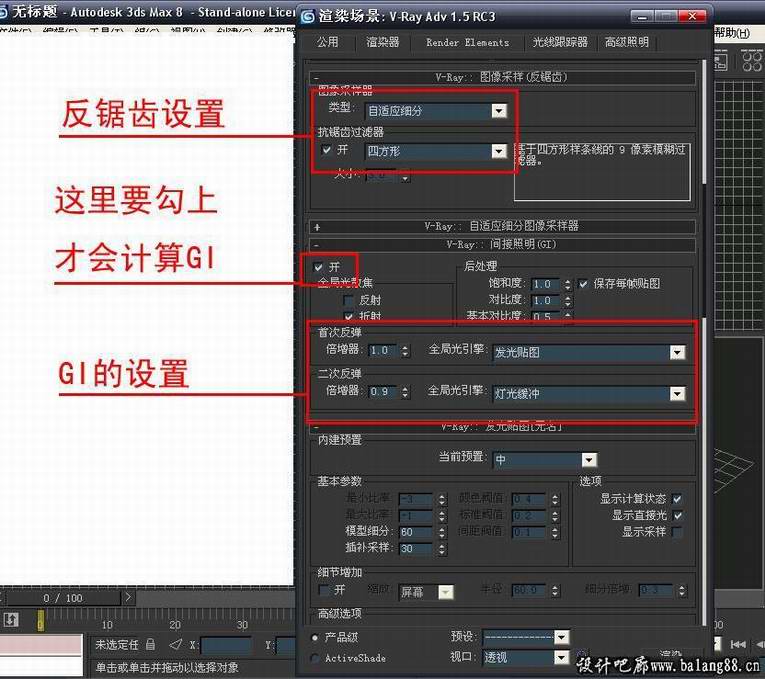Adjust the 对比度 spinner arrows

(567, 300)
